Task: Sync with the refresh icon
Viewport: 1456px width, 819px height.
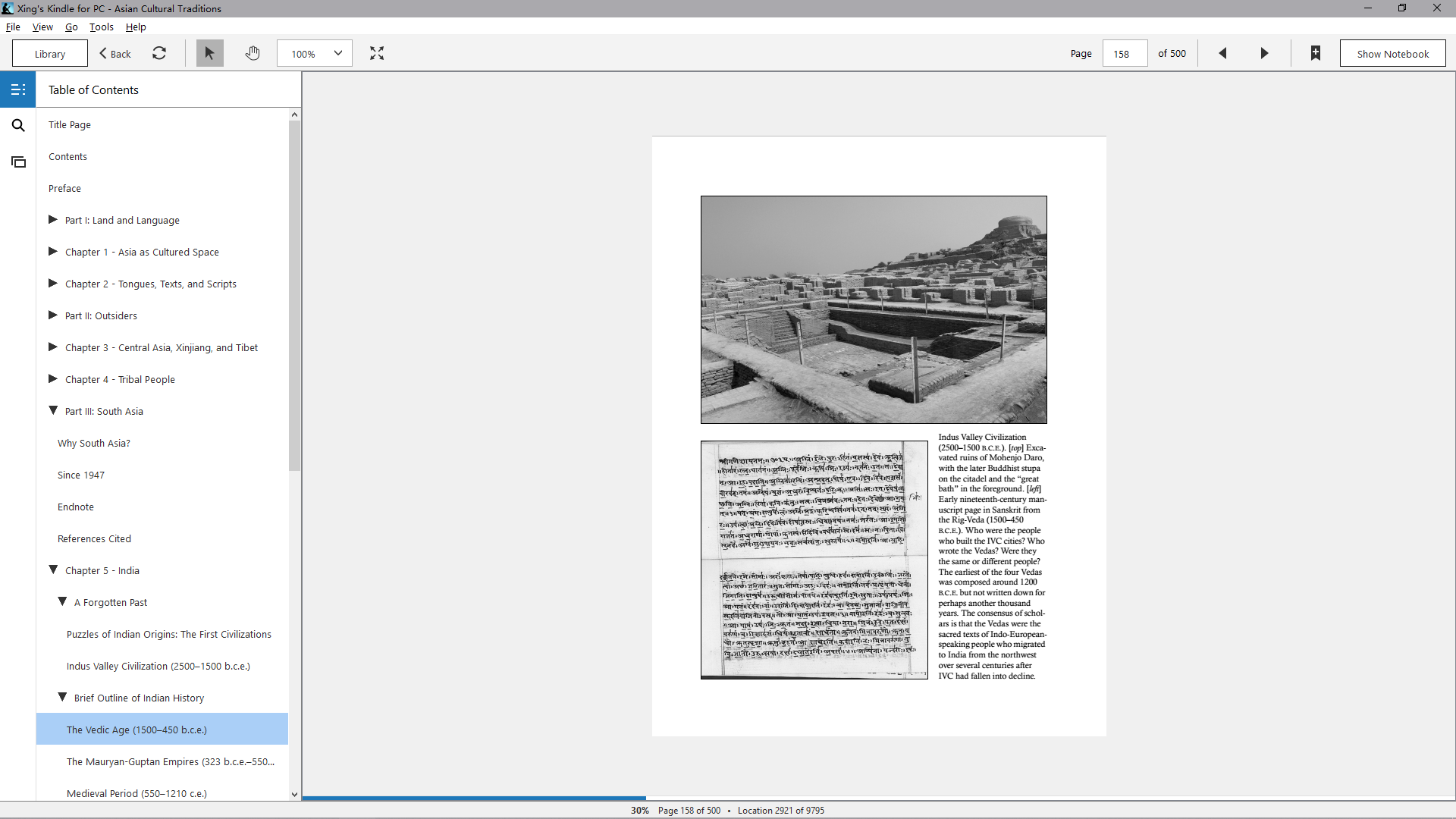Action: pos(159,53)
